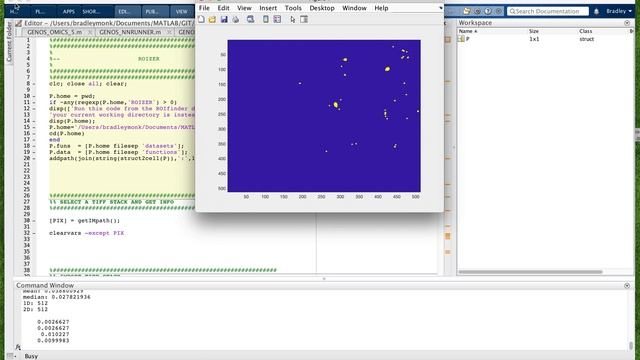
Task: Set breakpoint at line 30
Action: (x=34, y=221)
